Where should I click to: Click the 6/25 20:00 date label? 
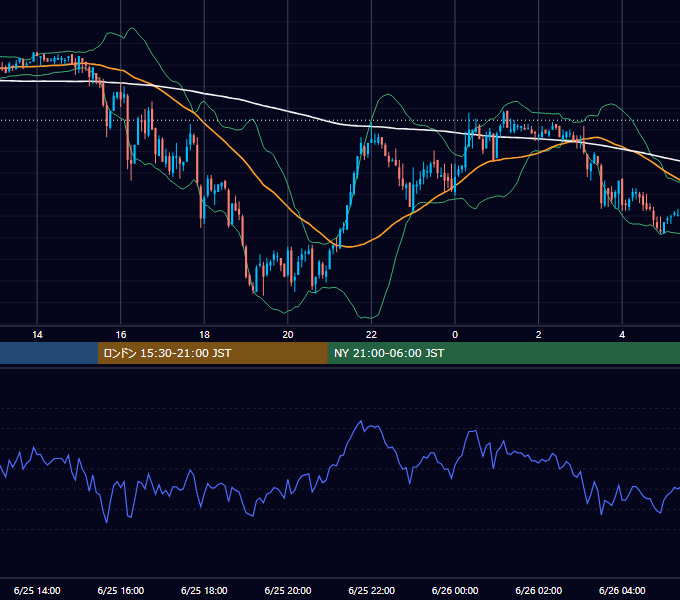coord(288,590)
